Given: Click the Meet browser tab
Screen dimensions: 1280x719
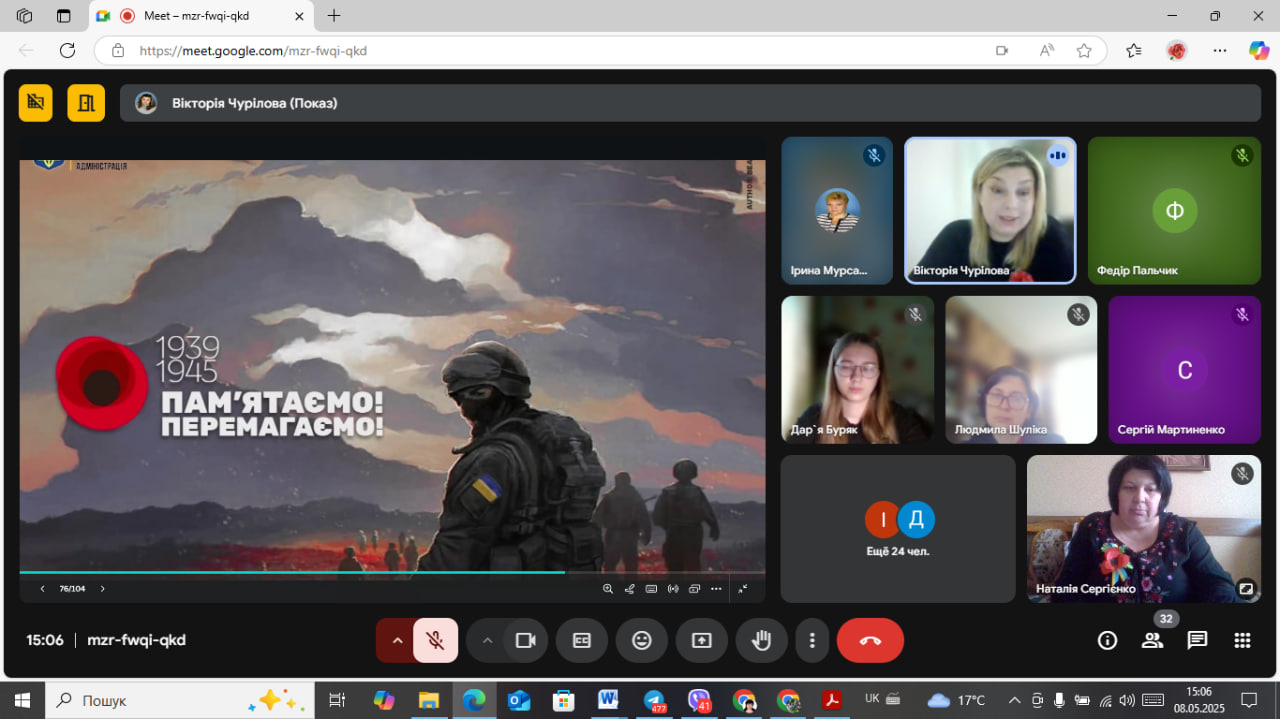Looking at the screenshot, I should (200, 16).
